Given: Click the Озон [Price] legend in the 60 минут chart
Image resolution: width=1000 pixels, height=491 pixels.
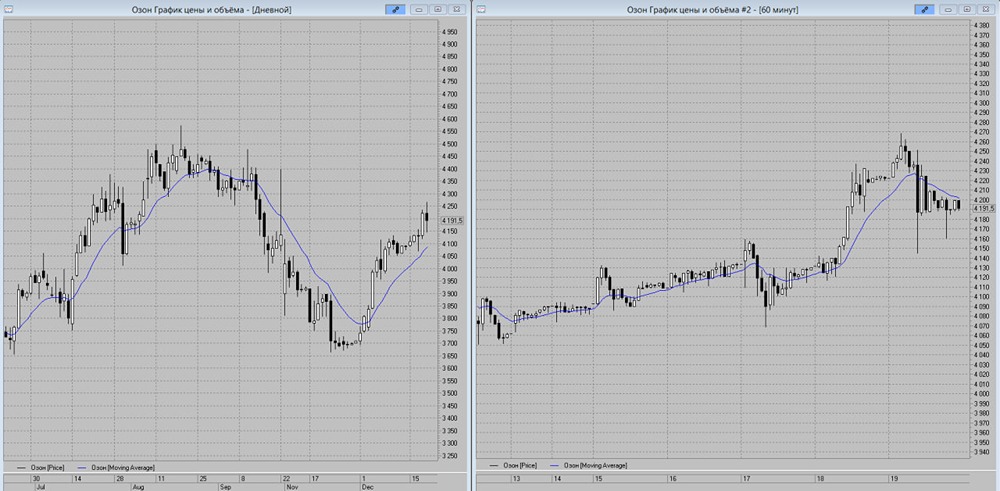Looking at the screenshot, I should click(513, 466).
